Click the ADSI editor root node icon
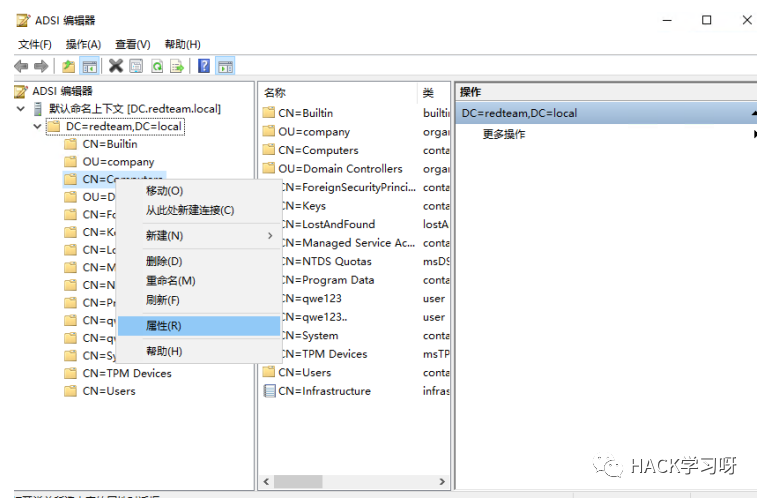Screen dimensions: 761x499 click(21, 91)
